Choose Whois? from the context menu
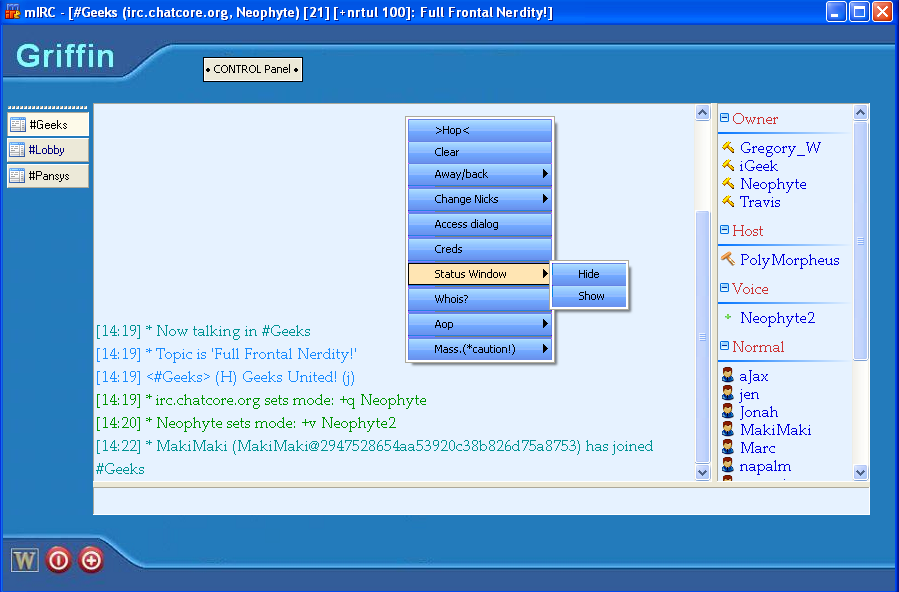Image resolution: width=899 pixels, height=592 pixels. pyautogui.click(x=480, y=299)
